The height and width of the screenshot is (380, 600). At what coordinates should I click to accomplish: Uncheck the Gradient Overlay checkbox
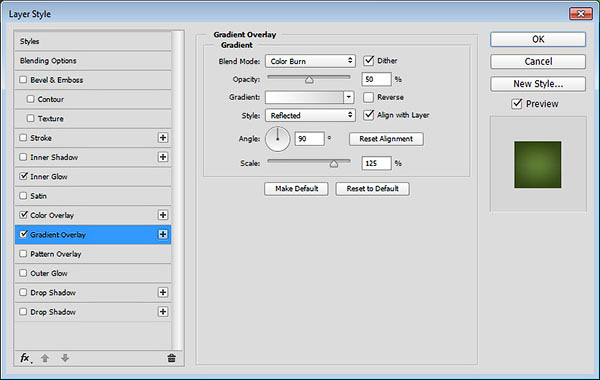point(23,234)
